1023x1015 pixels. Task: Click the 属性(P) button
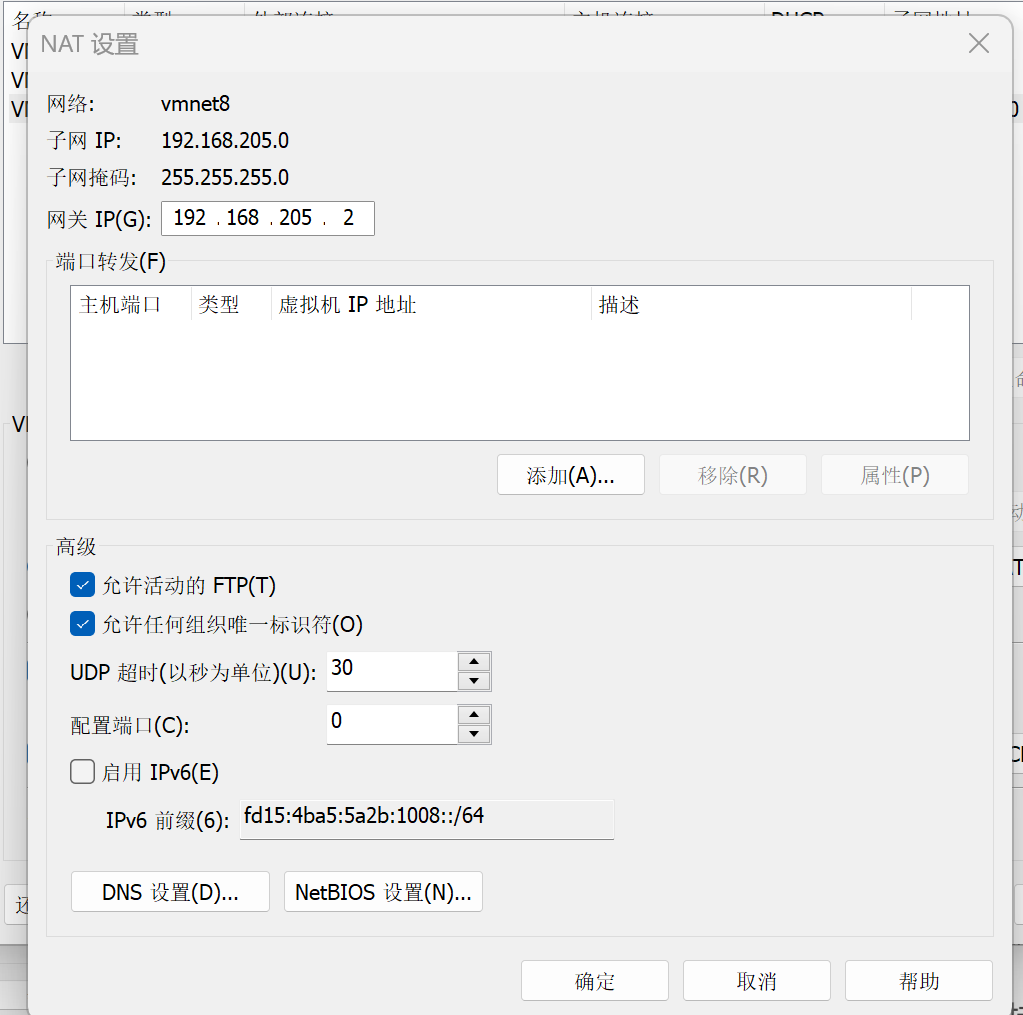tap(894, 474)
